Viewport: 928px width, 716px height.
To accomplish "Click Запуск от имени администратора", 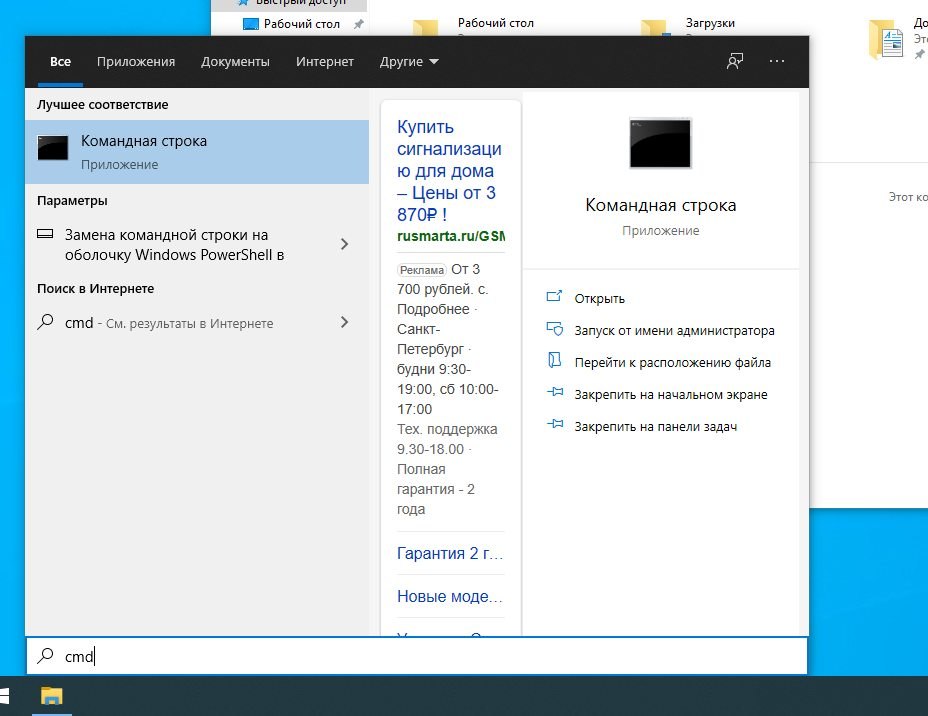I will click(674, 330).
